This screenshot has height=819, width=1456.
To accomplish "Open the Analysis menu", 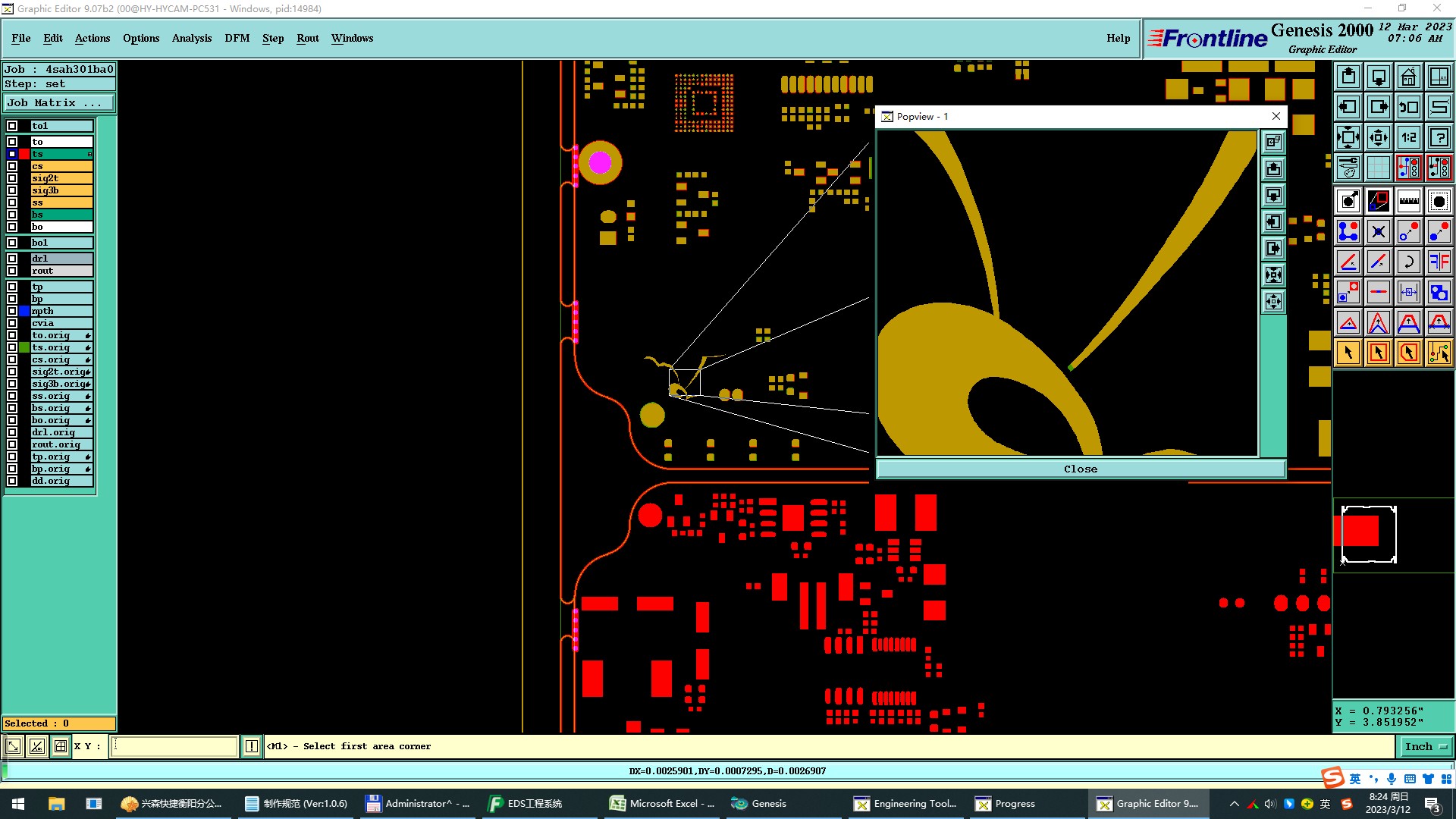I will [191, 38].
